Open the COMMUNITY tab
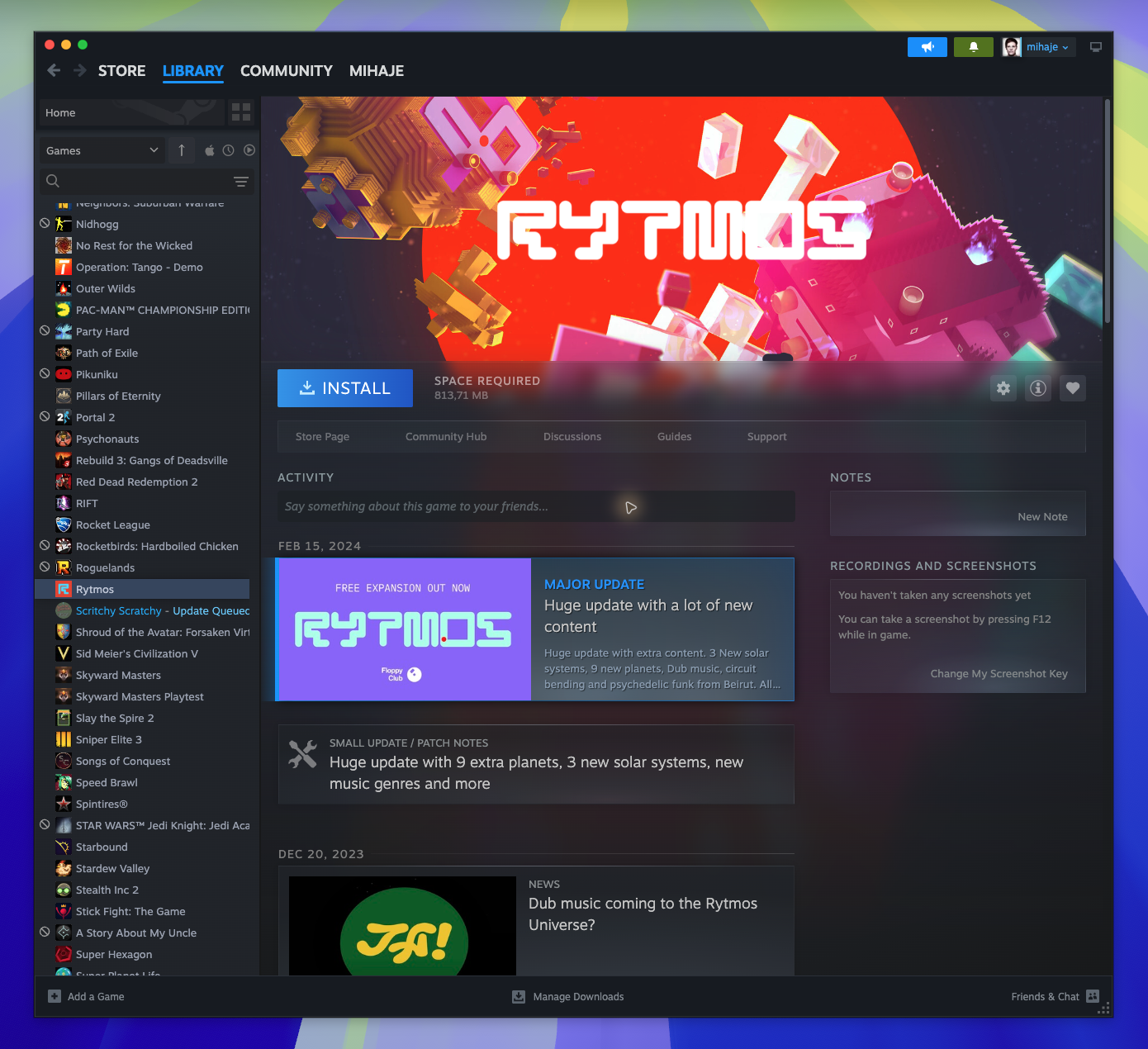The width and height of the screenshot is (1148, 1049). (x=287, y=71)
